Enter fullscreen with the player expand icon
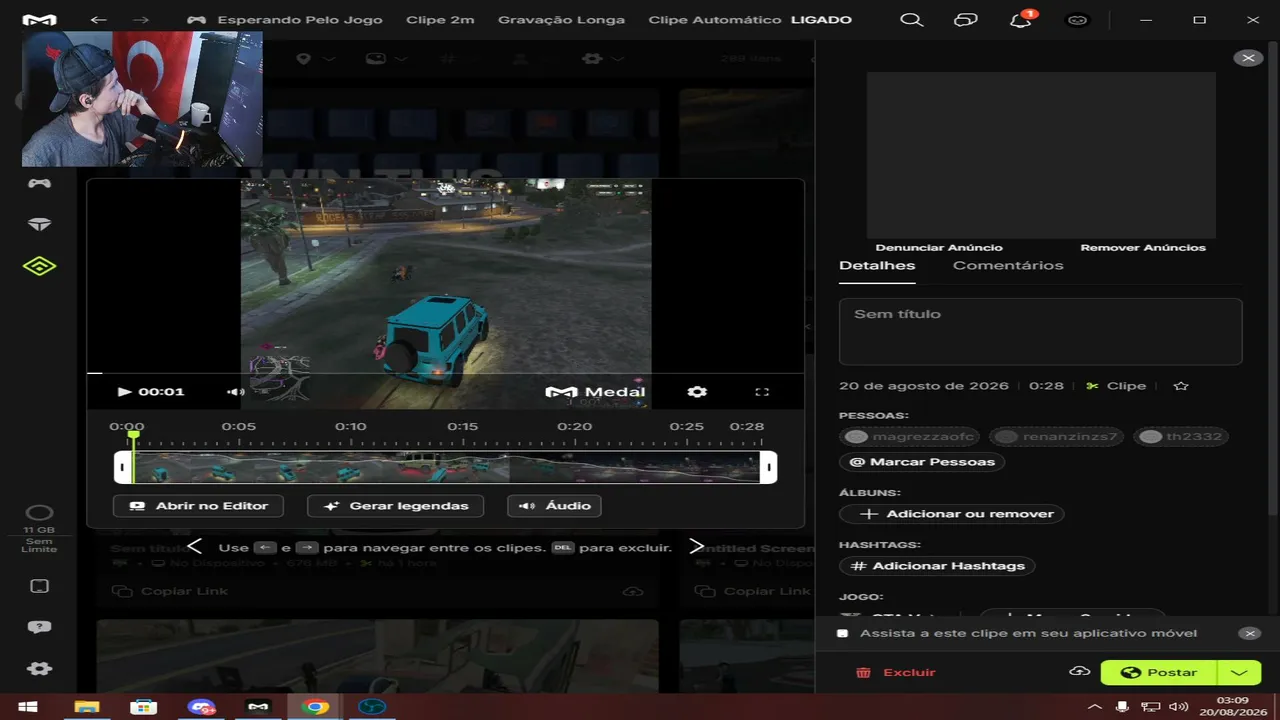The height and width of the screenshot is (720, 1280). point(762,392)
